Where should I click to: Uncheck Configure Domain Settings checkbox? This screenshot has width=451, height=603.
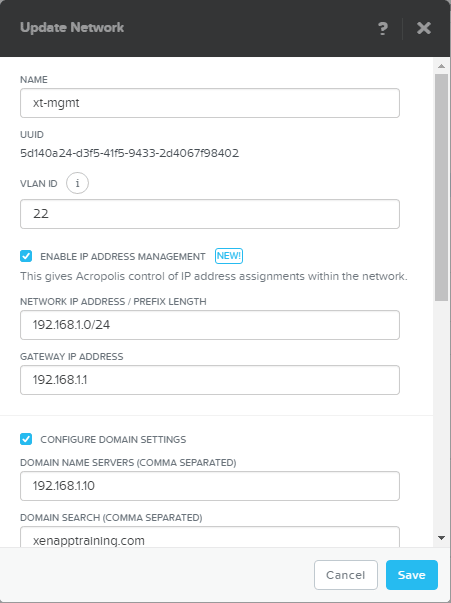26,439
